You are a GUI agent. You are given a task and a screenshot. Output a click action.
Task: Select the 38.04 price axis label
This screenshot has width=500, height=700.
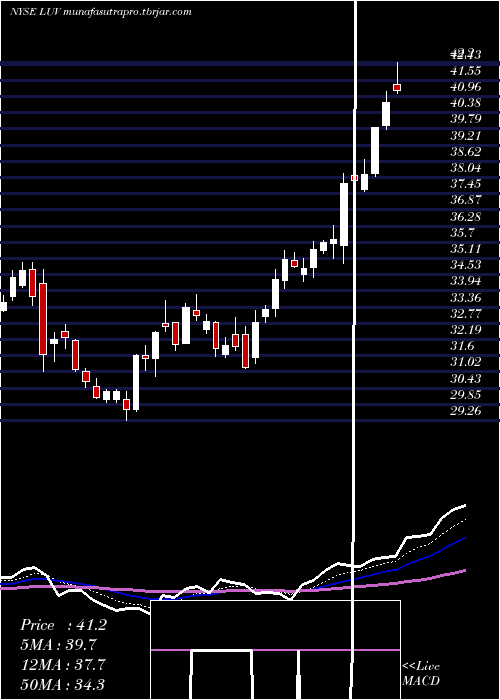pos(466,168)
